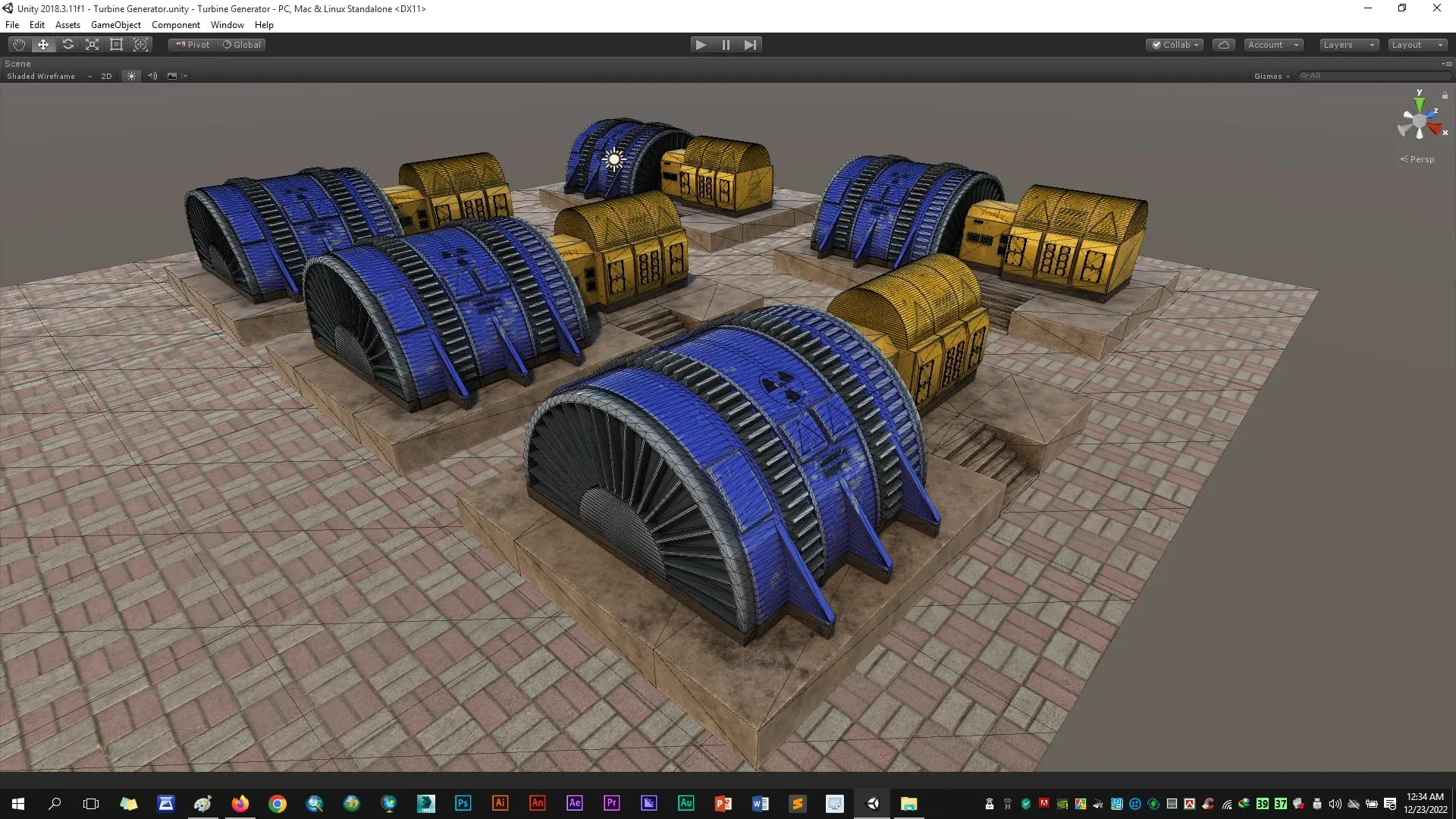The width and height of the screenshot is (1456, 819).
Task: Open the Help menu
Action: (264, 25)
